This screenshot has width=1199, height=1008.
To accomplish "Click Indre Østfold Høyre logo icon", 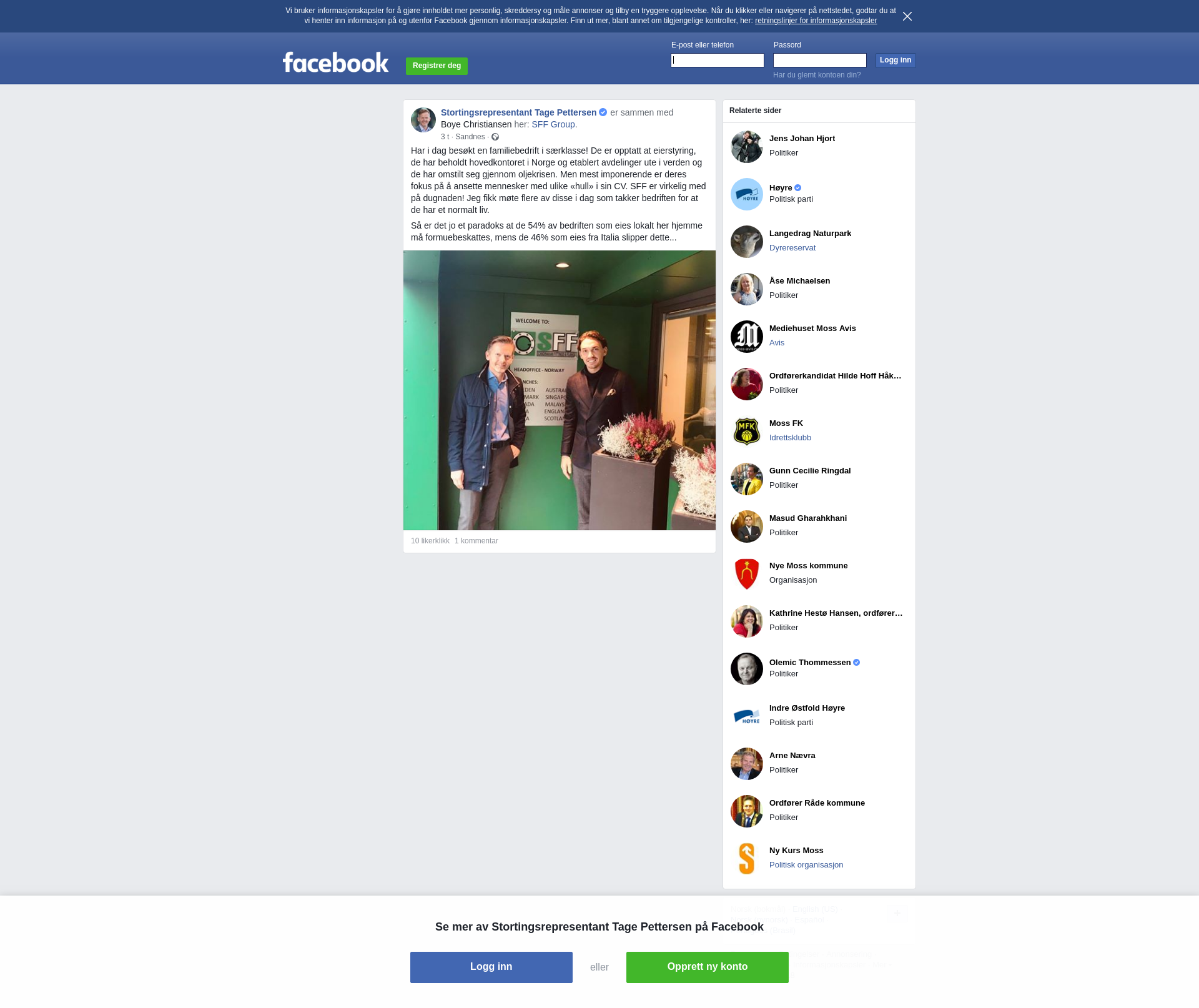I will (747, 716).
